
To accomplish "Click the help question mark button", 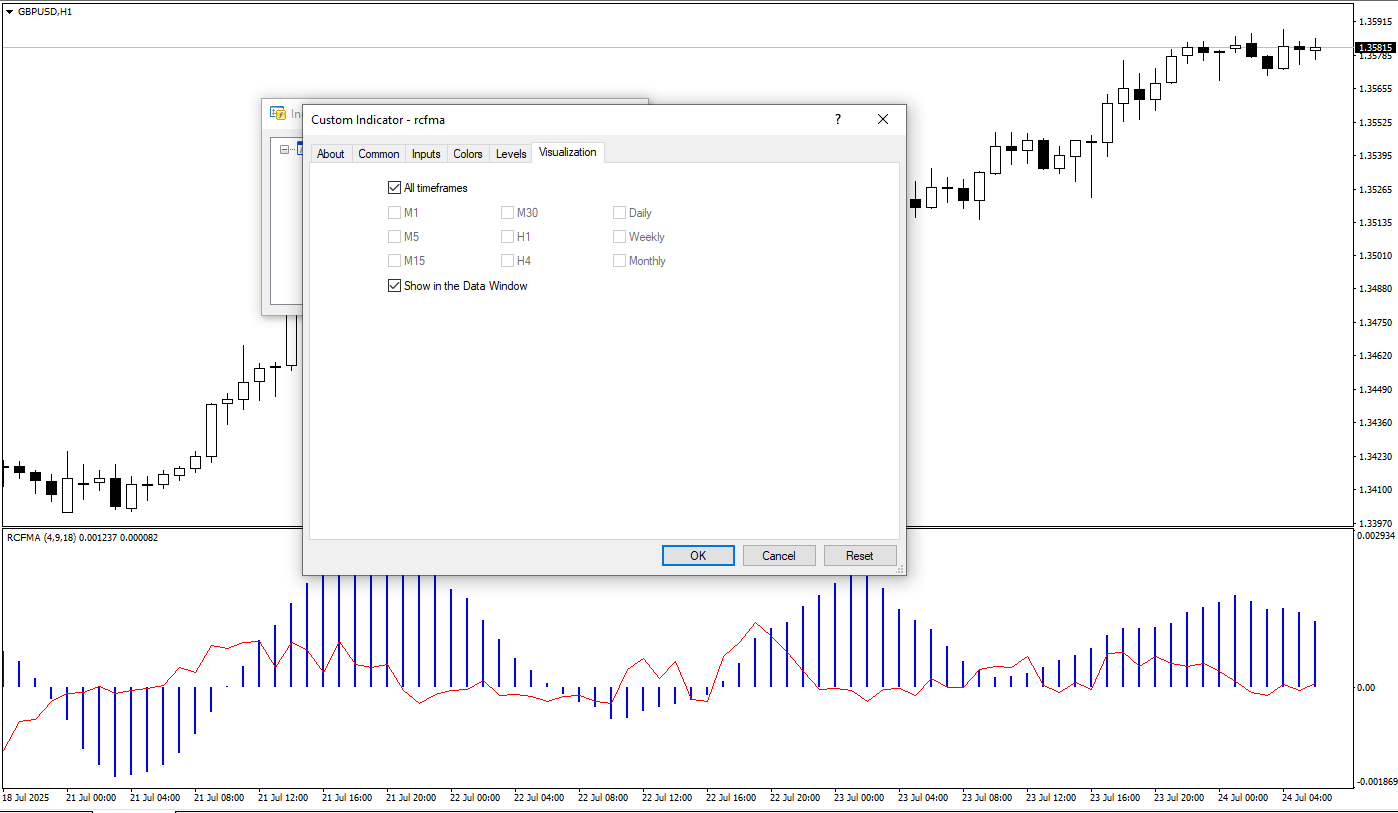I will click(838, 119).
